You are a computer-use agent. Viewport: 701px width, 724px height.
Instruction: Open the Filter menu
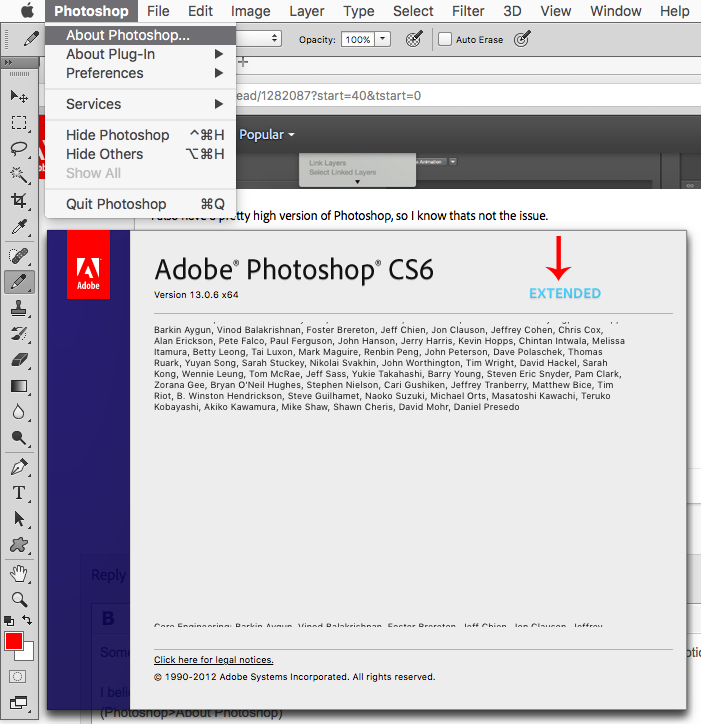468,11
